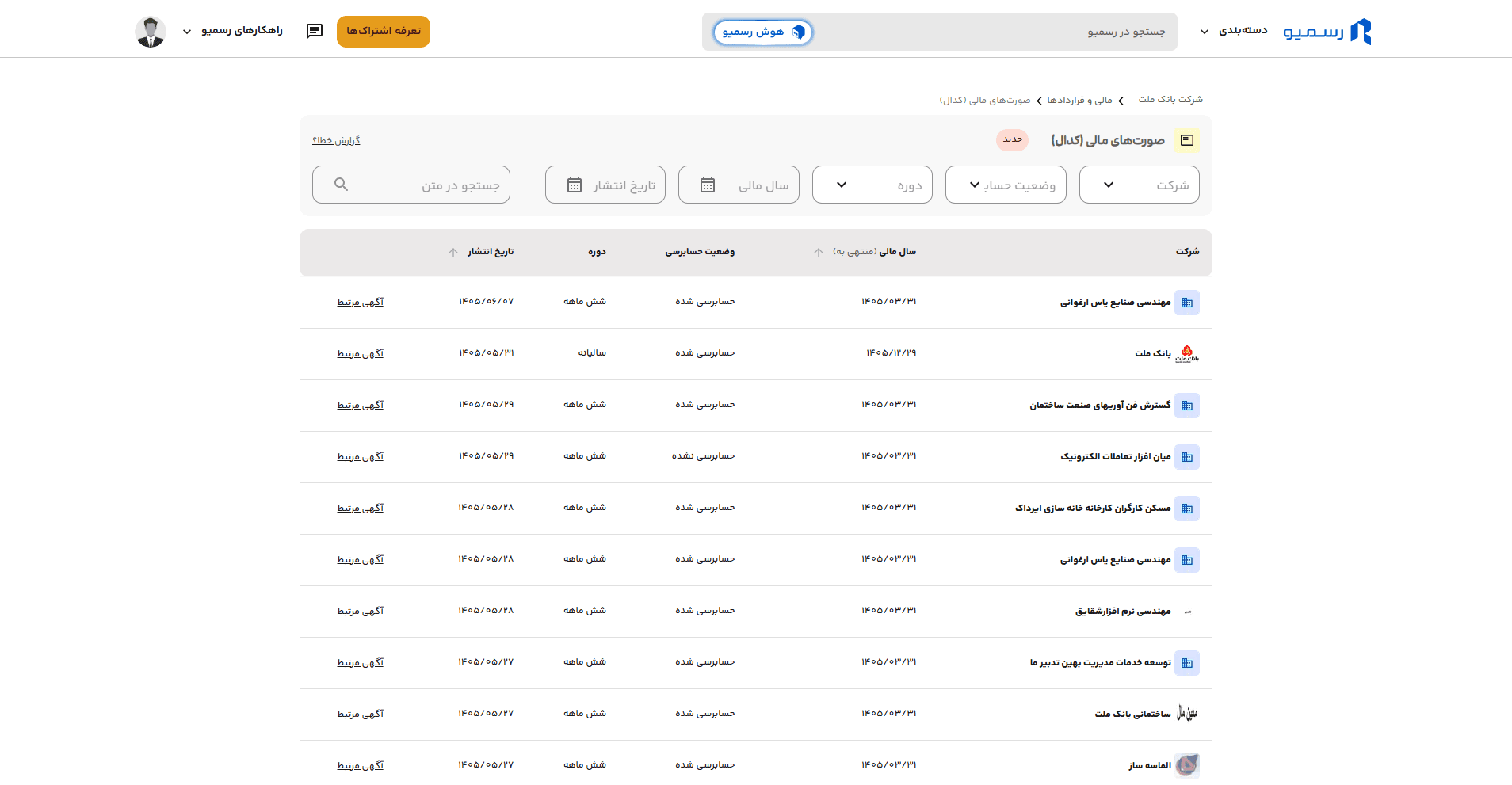
Task: Go to شرکت بانک ملت breadcrumb
Action: coord(1170,100)
